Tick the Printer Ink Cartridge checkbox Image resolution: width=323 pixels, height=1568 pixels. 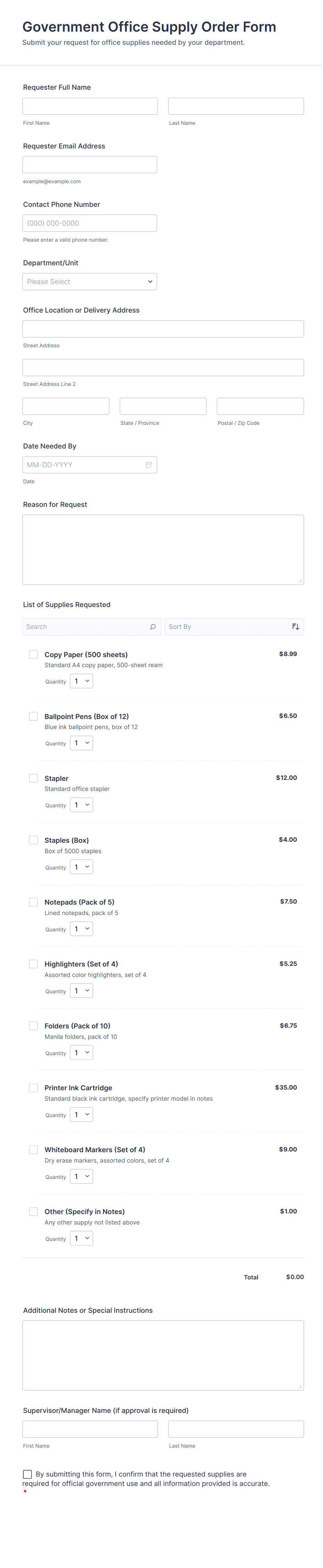click(x=33, y=1087)
